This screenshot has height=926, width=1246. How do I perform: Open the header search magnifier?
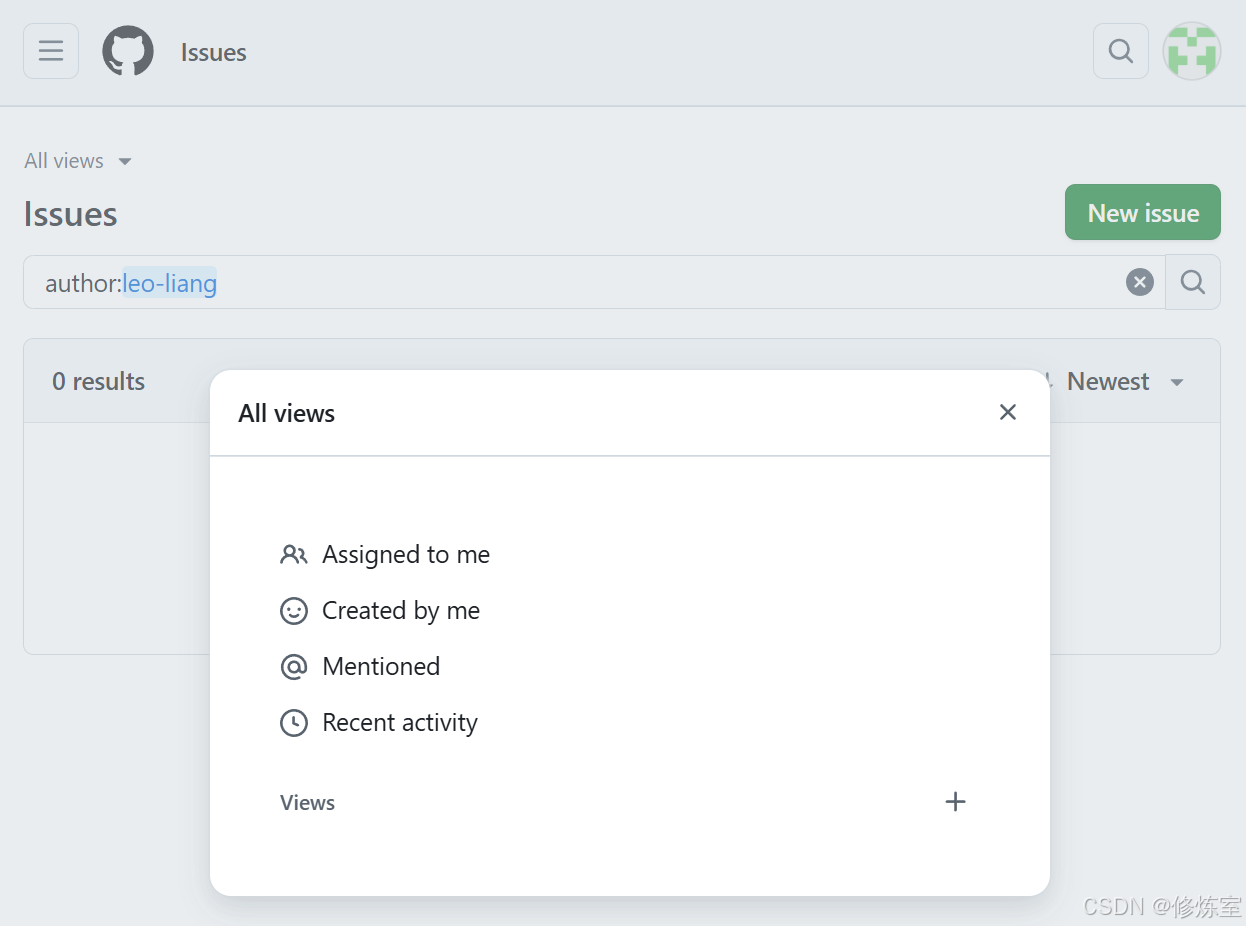point(1121,51)
